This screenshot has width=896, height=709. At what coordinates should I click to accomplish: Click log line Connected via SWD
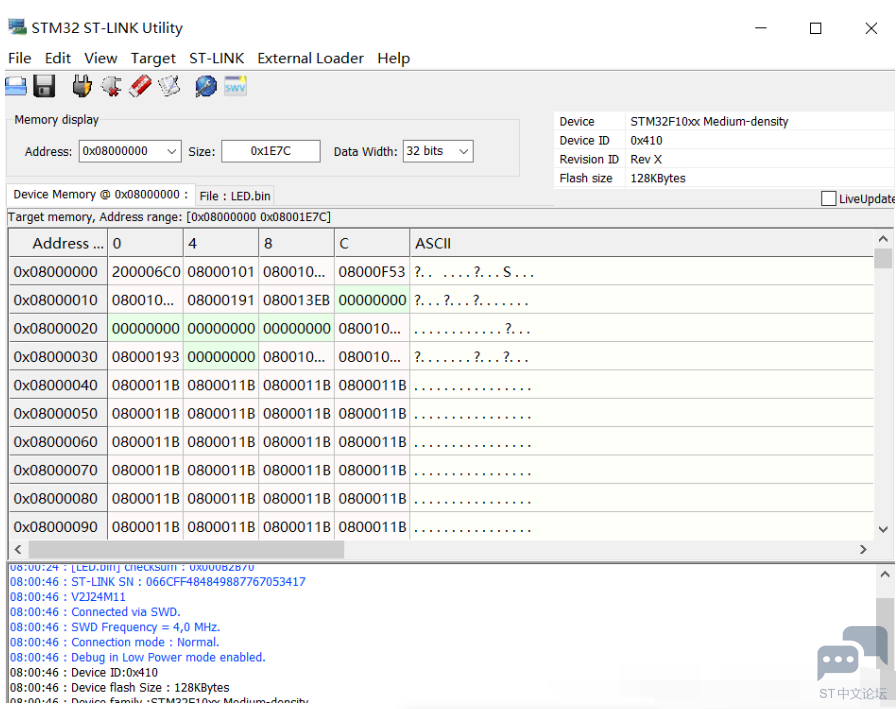point(95,612)
